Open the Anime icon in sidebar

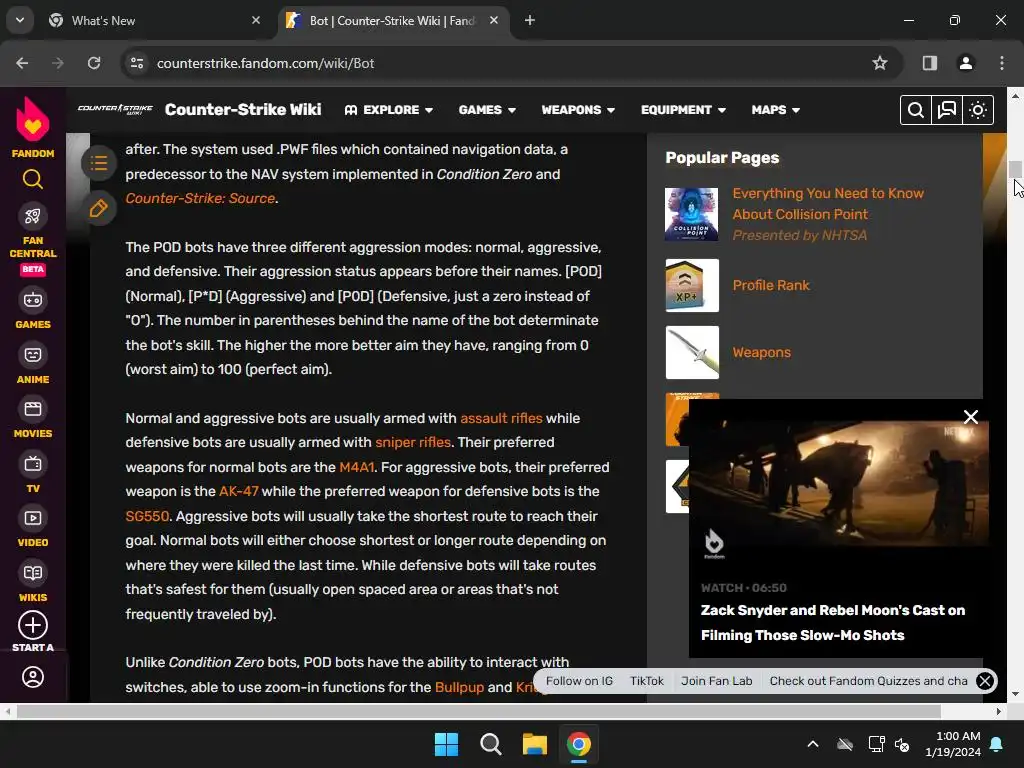(33, 355)
